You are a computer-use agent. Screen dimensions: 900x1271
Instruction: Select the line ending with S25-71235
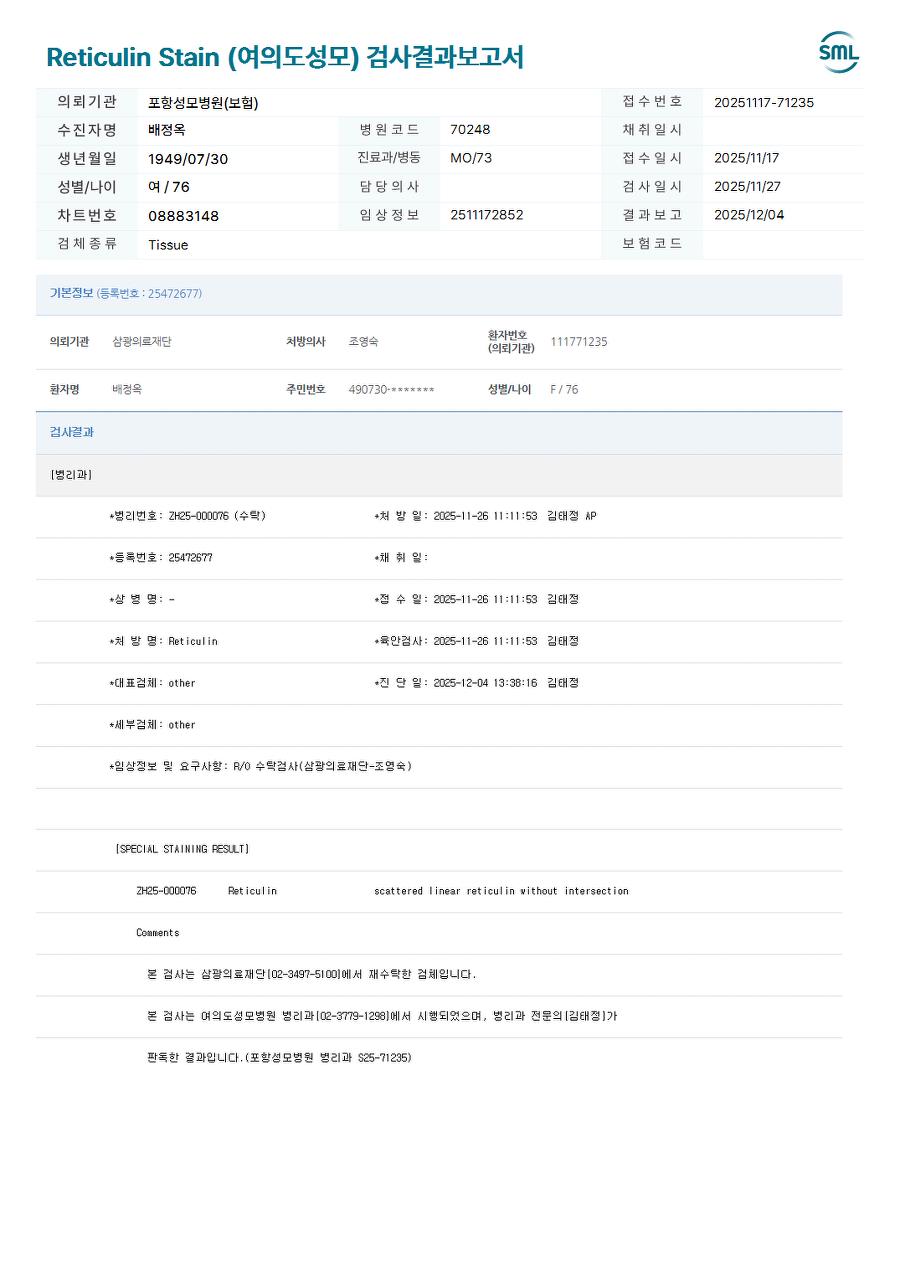(x=279, y=1058)
